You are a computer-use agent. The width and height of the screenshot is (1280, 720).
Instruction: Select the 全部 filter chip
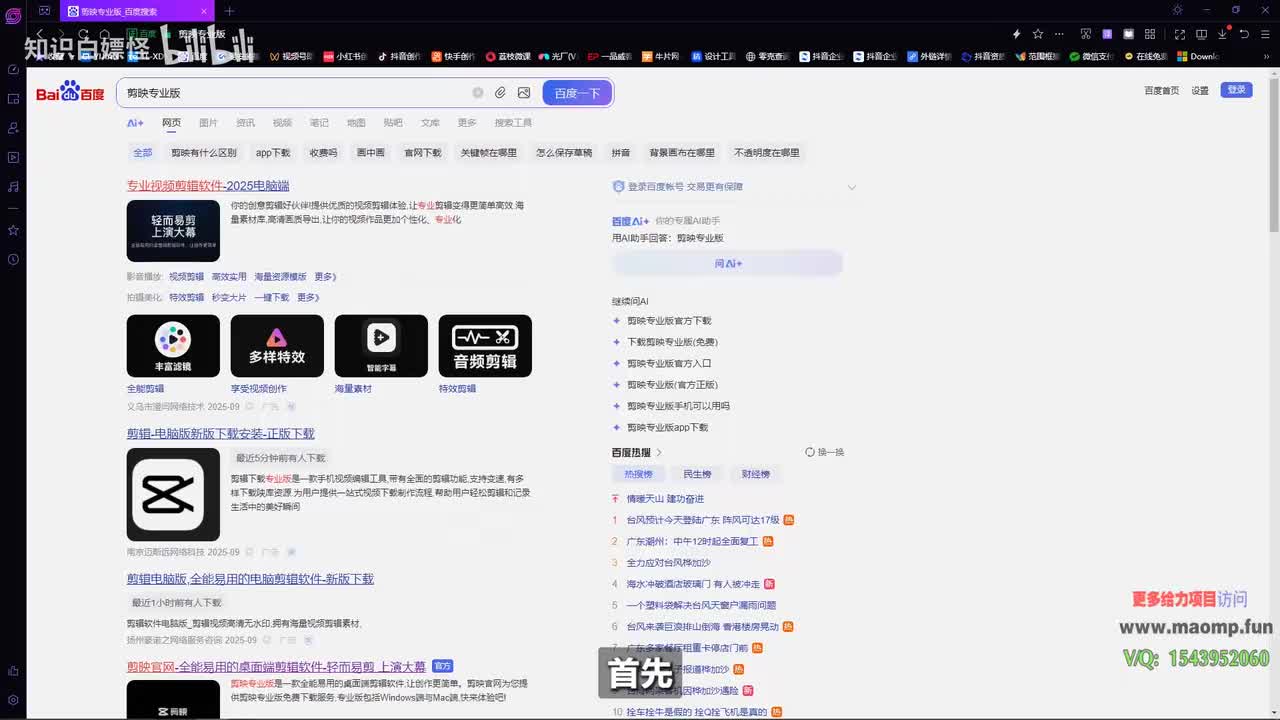[x=143, y=153]
